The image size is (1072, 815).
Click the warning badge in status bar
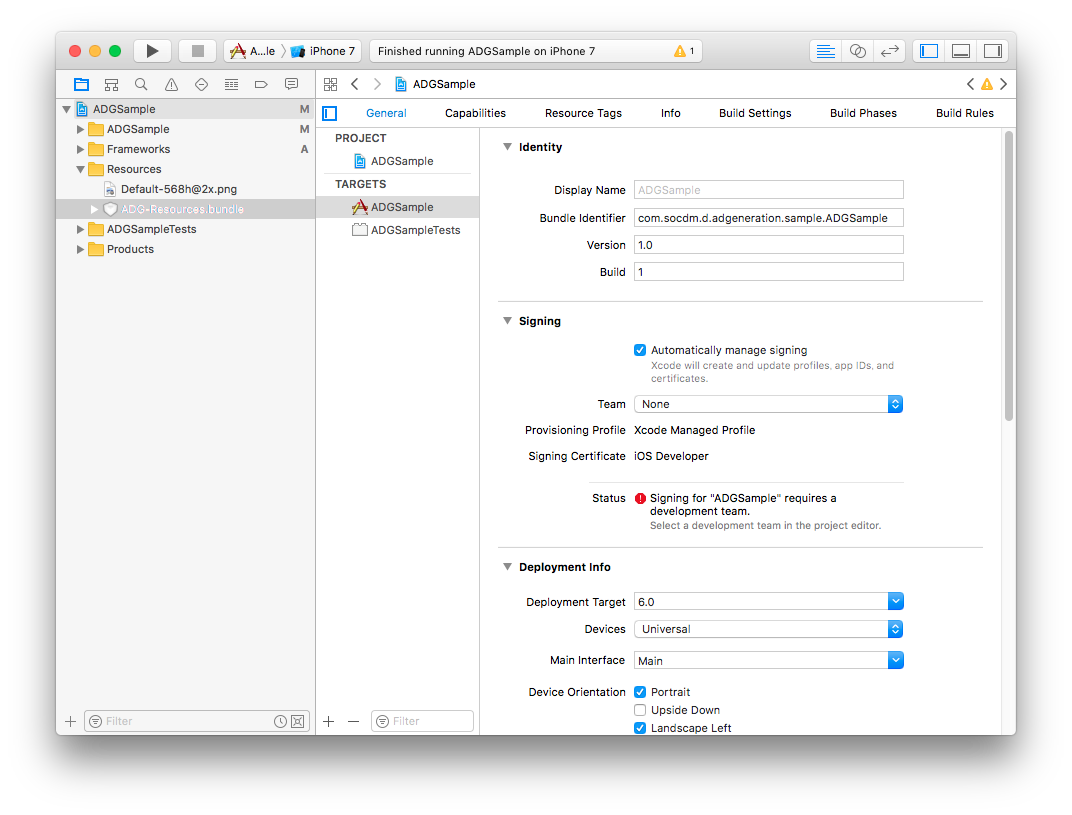(684, 51)
